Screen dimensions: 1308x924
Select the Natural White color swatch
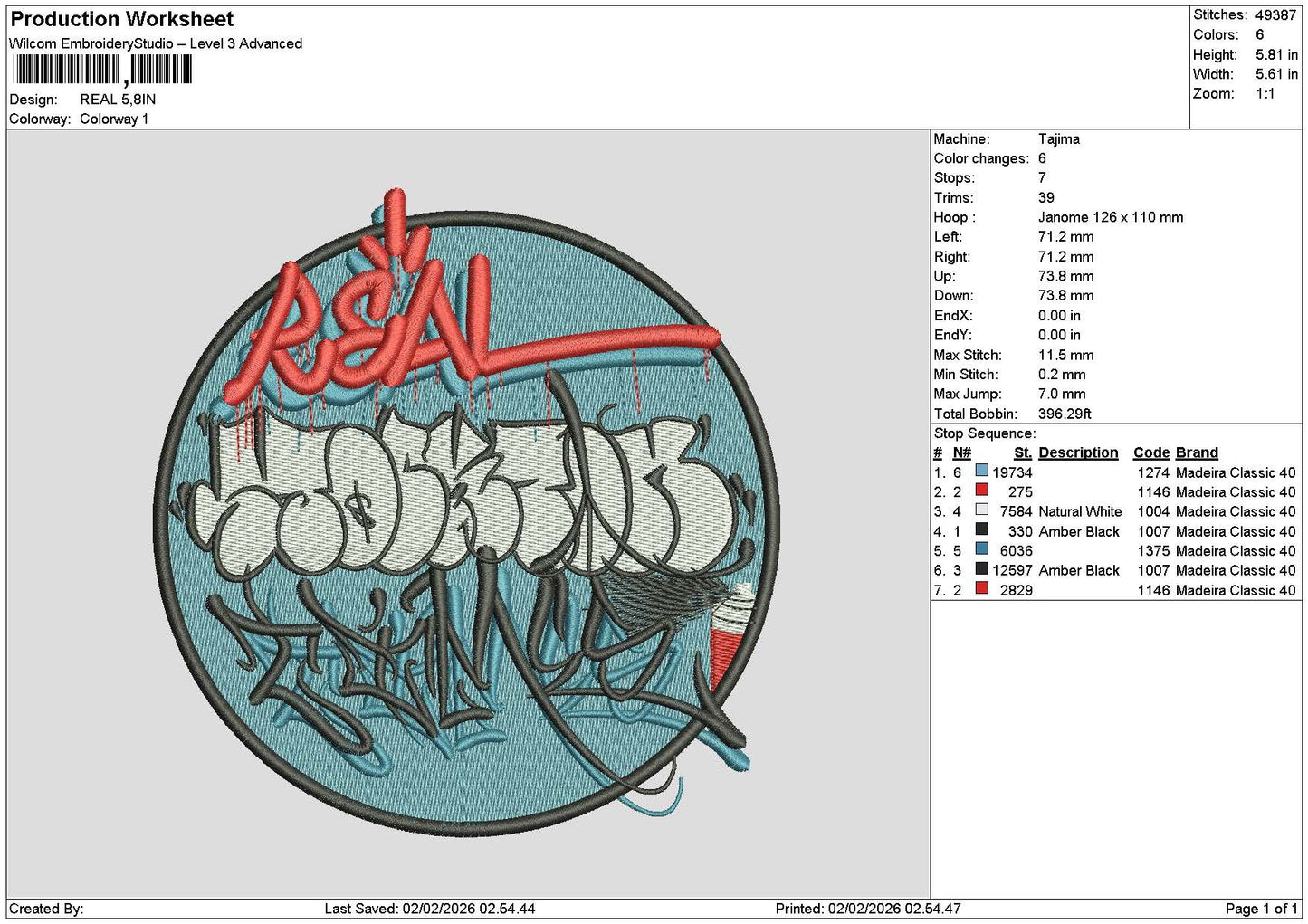(981, 511)
